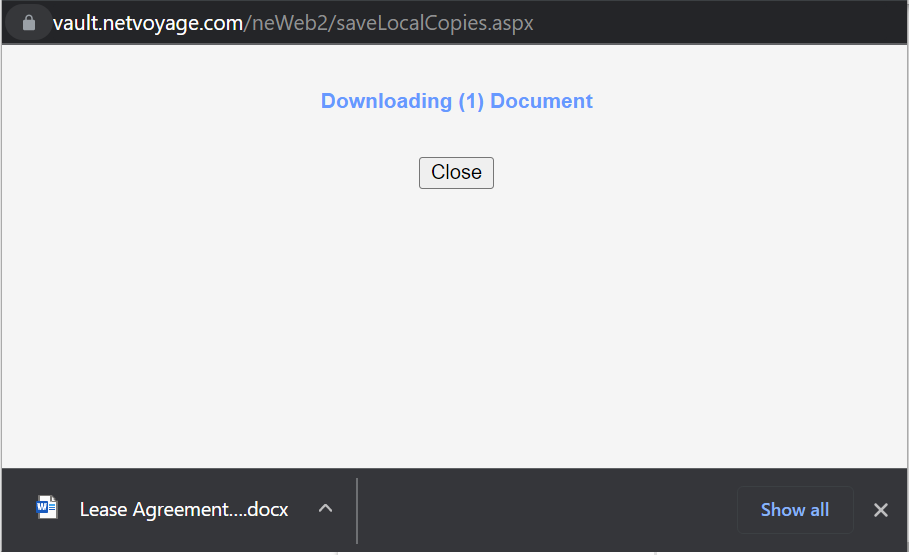Open the Word document icon in downloads bar
Screen dimensions: 909x555
click(47, 508)
